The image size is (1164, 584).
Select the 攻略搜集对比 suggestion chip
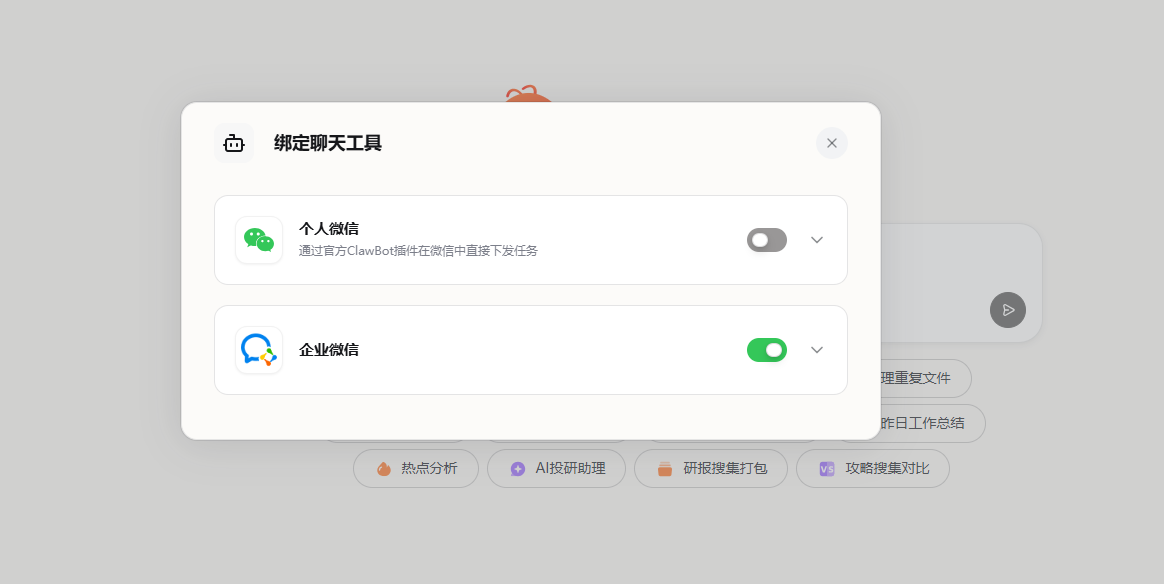pos(872,468)
